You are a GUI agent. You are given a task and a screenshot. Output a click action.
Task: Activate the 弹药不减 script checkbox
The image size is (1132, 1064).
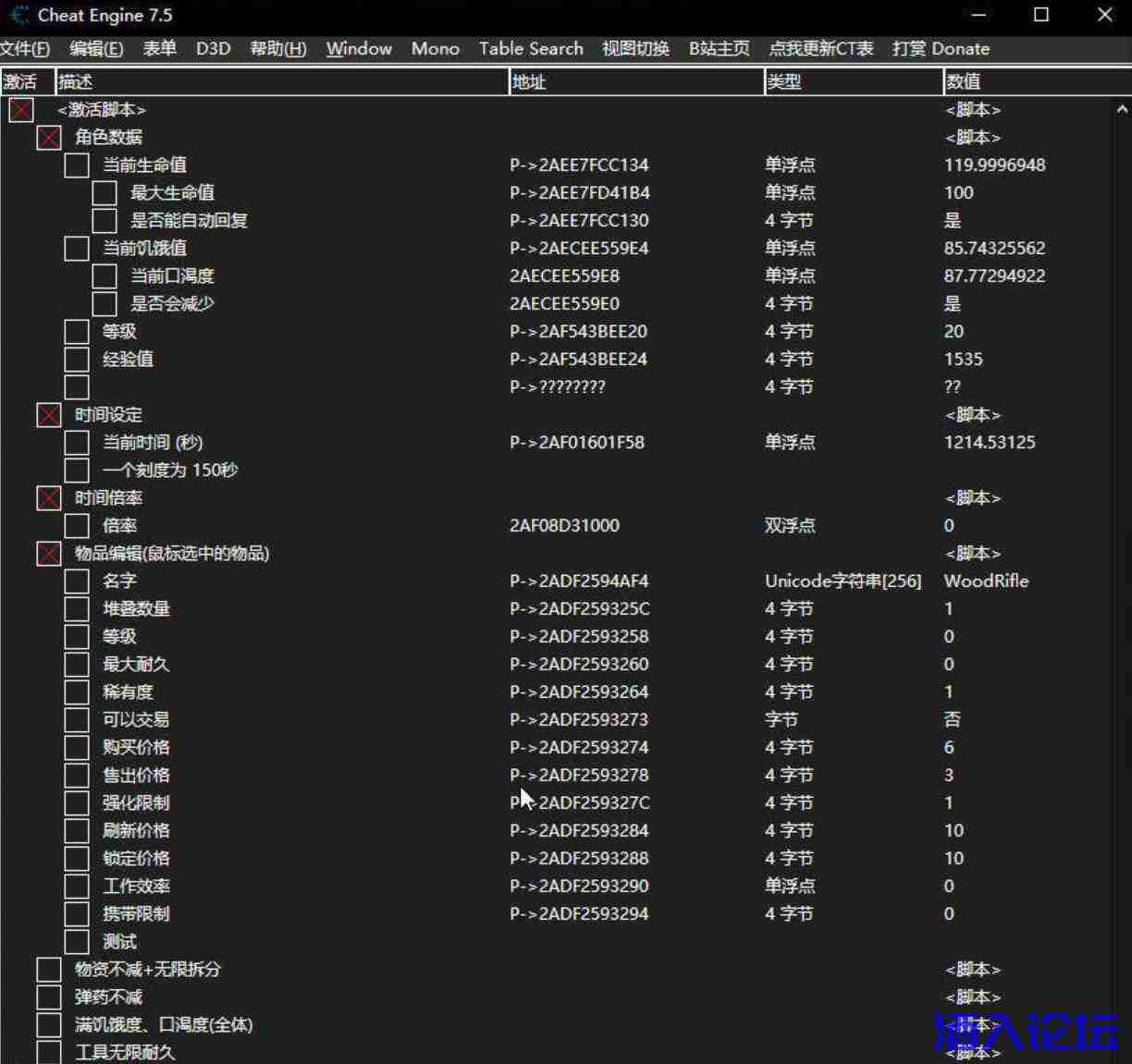coord(49,997)
